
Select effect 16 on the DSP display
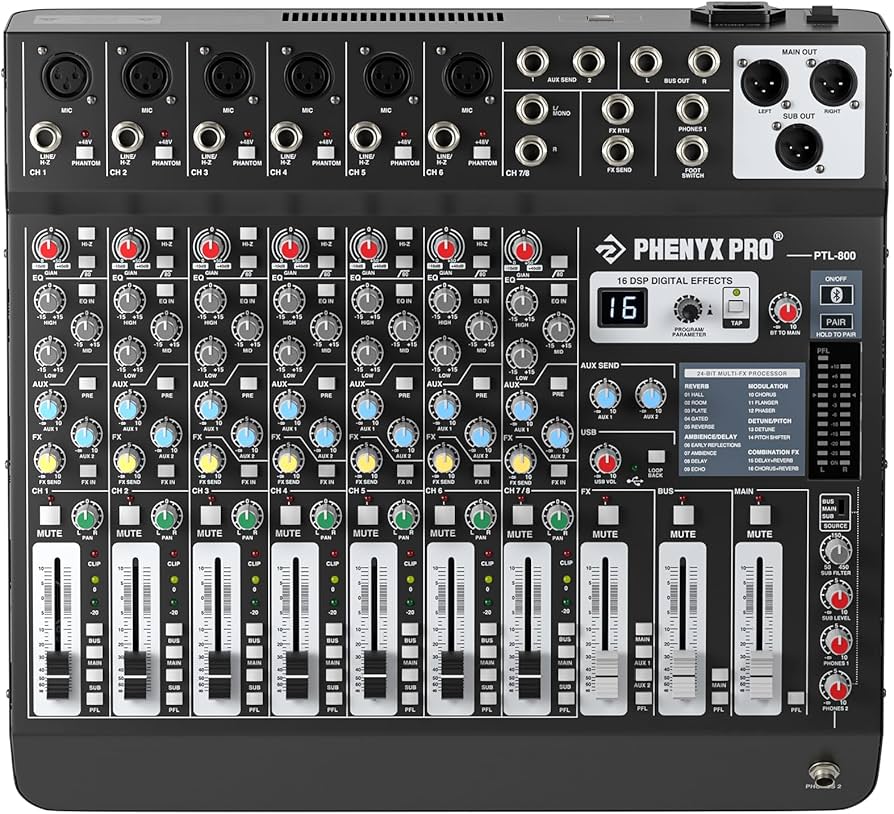[624, 305]
